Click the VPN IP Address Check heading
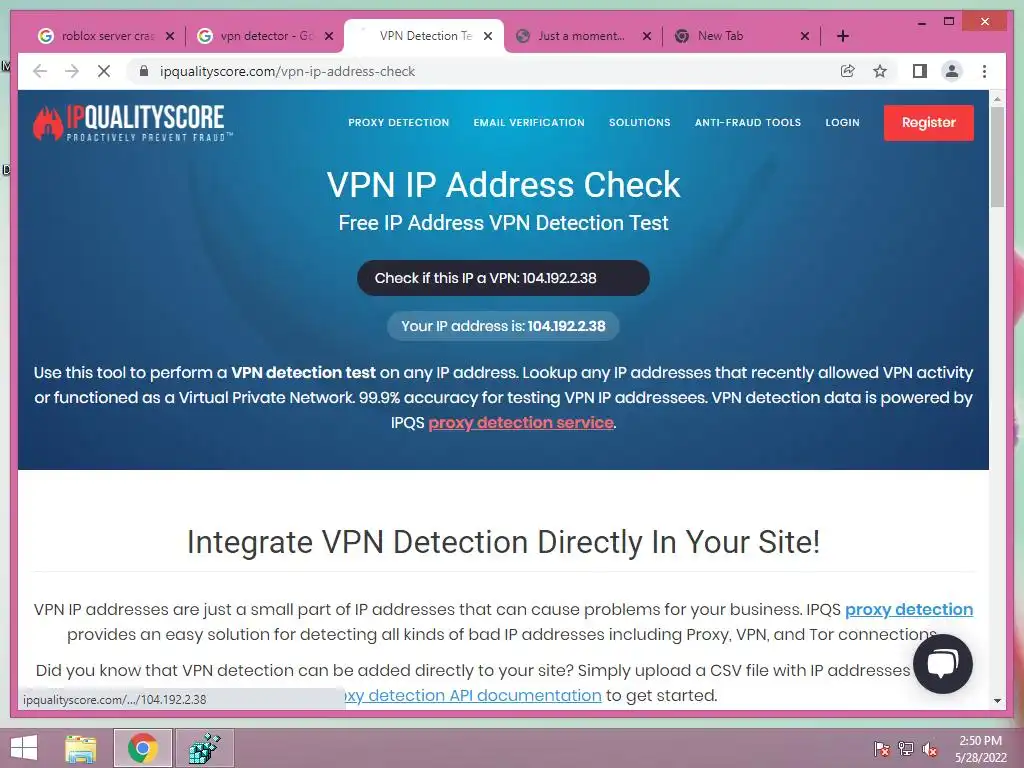 [x=504, y=185]
